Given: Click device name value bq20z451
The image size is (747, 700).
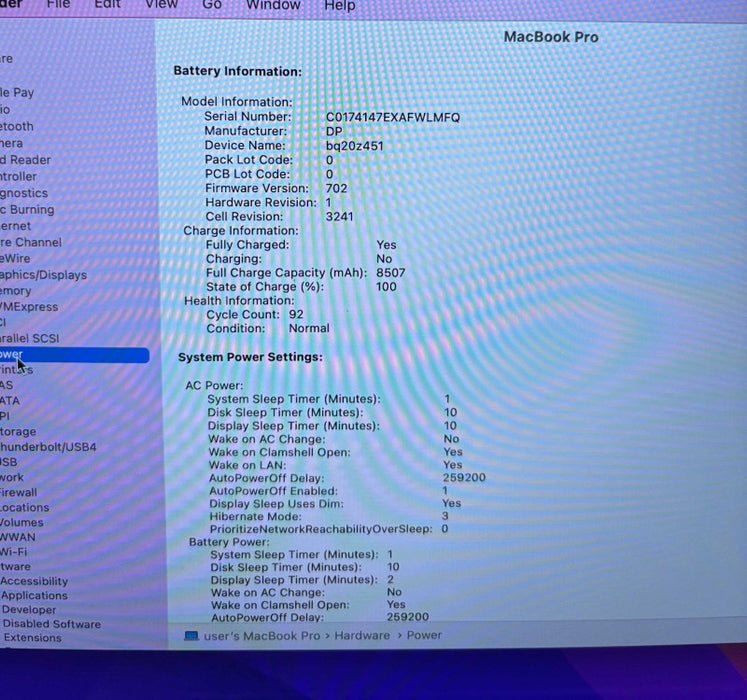Looking at the screenshot, I should point(354,146).
